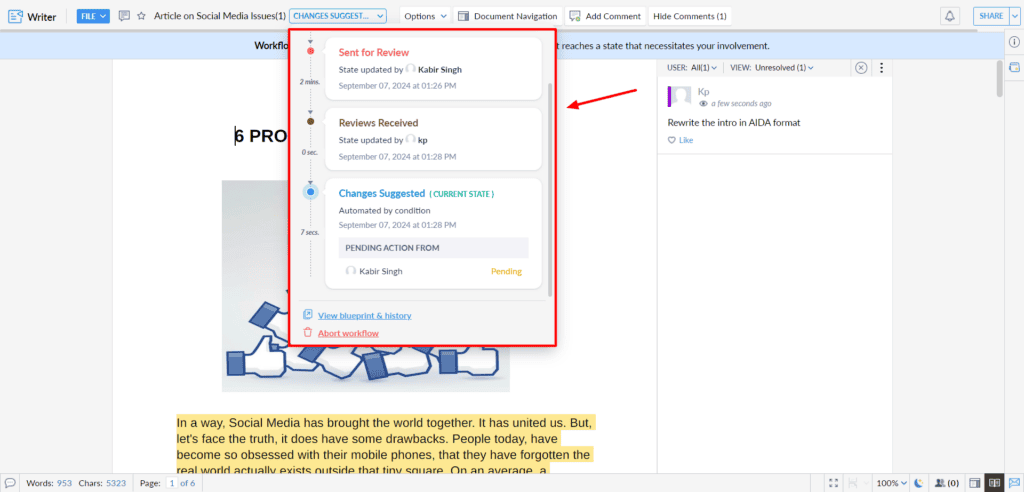Open collaborators (0) icon
The height and width of the screenshot is (492, 1024).
(x=947, y=484)
